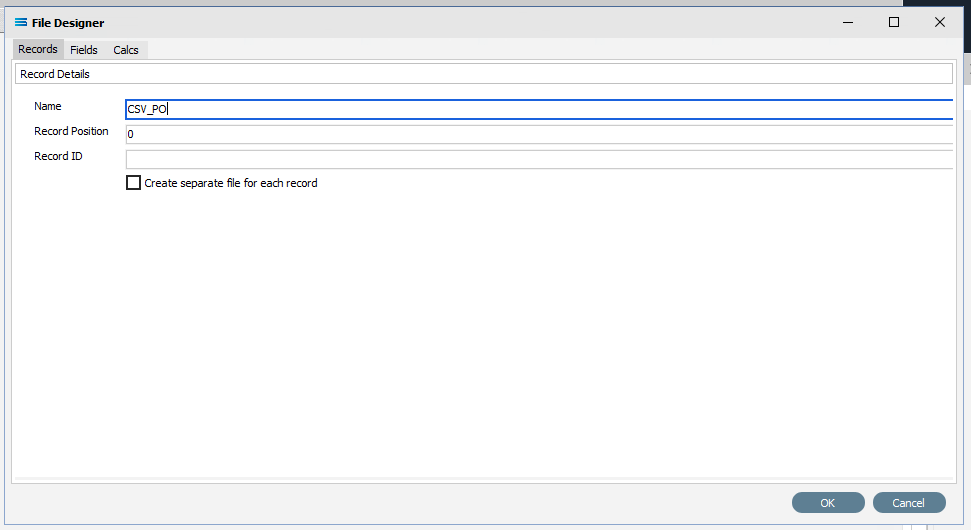Viewport: 971px width, 530px height.
Task: Focus the Name field containing CSV_PO
Action: pyautogui.click(x=539, y=109)
